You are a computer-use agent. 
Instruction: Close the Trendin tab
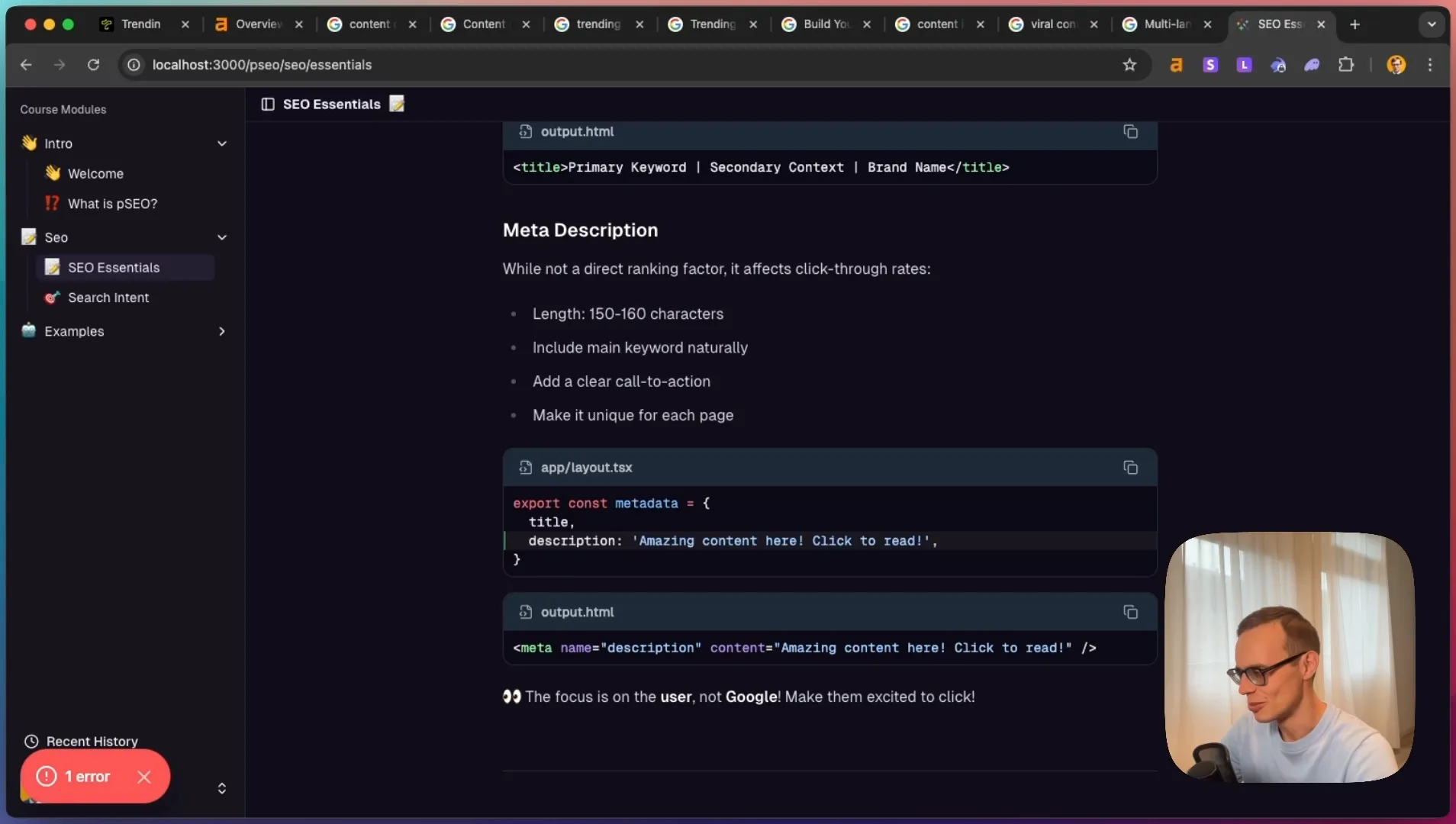(185, 24)
